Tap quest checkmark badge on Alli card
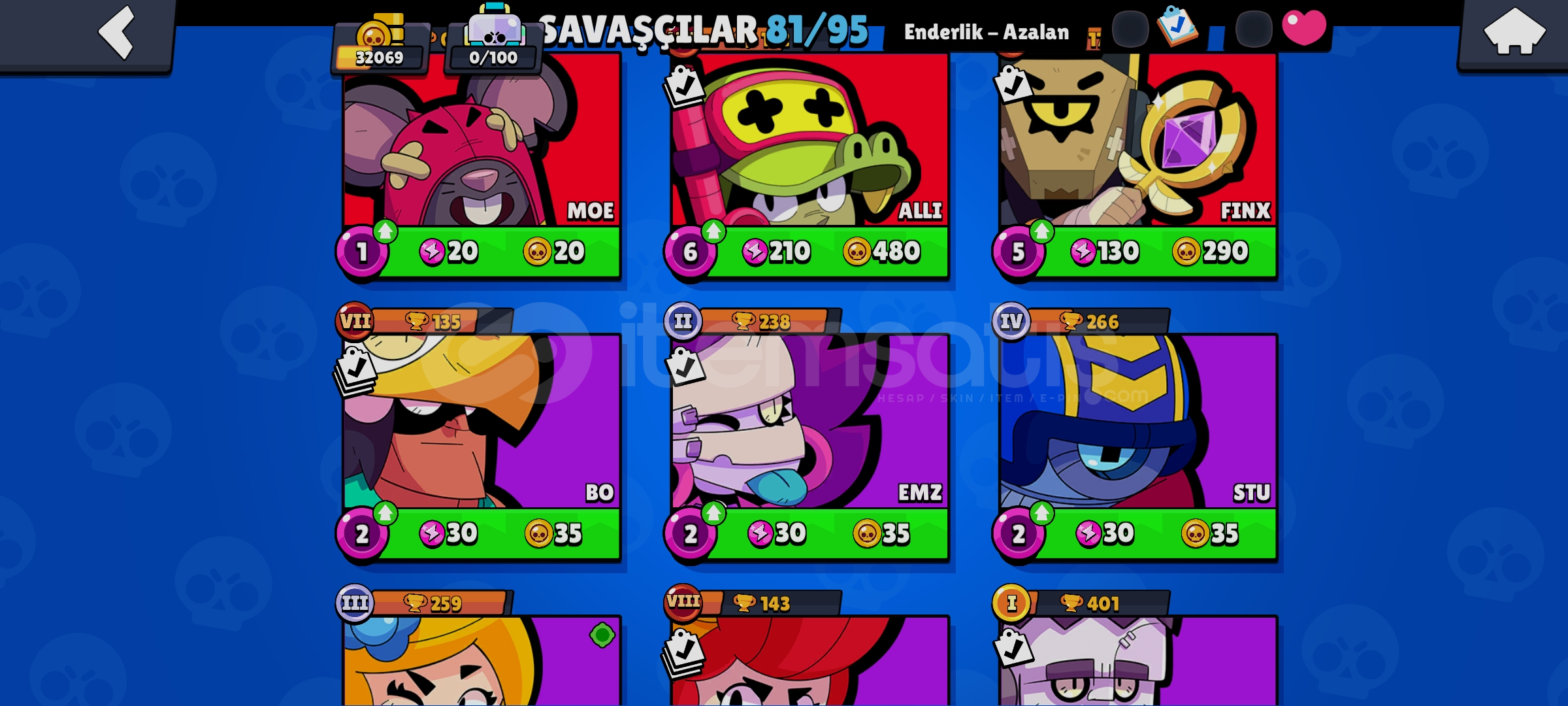The width and height of the screenshot is (1568, 706). coord(684,85)
